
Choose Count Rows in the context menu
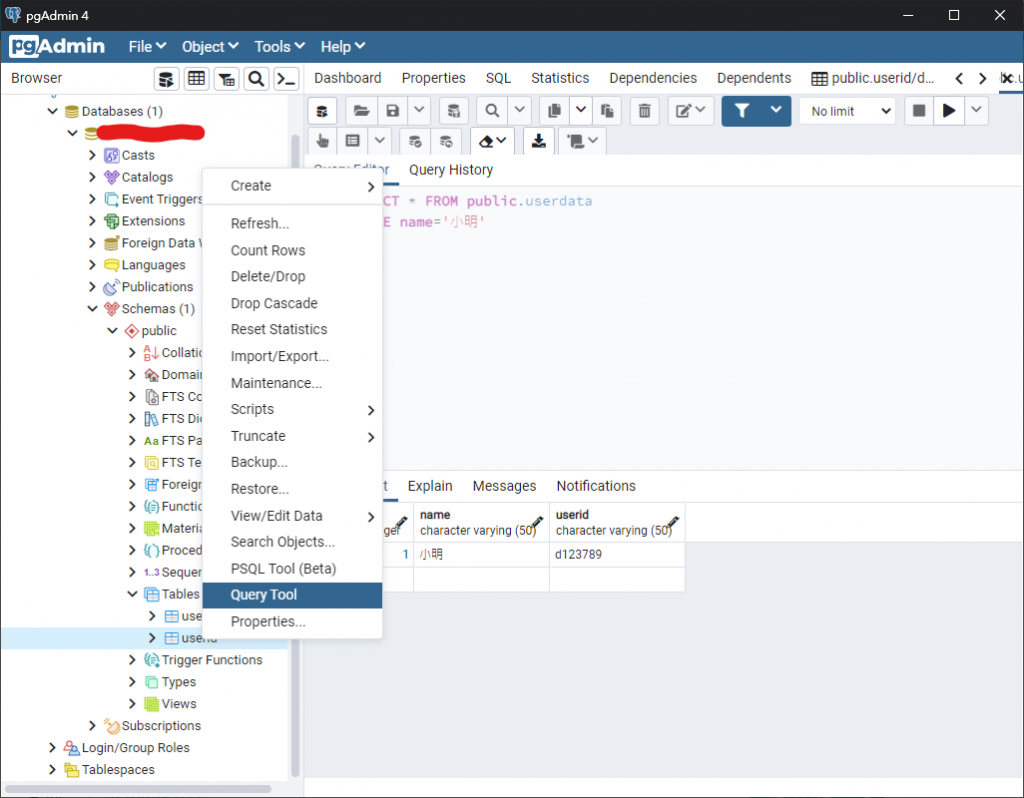[x=293, y=250]
